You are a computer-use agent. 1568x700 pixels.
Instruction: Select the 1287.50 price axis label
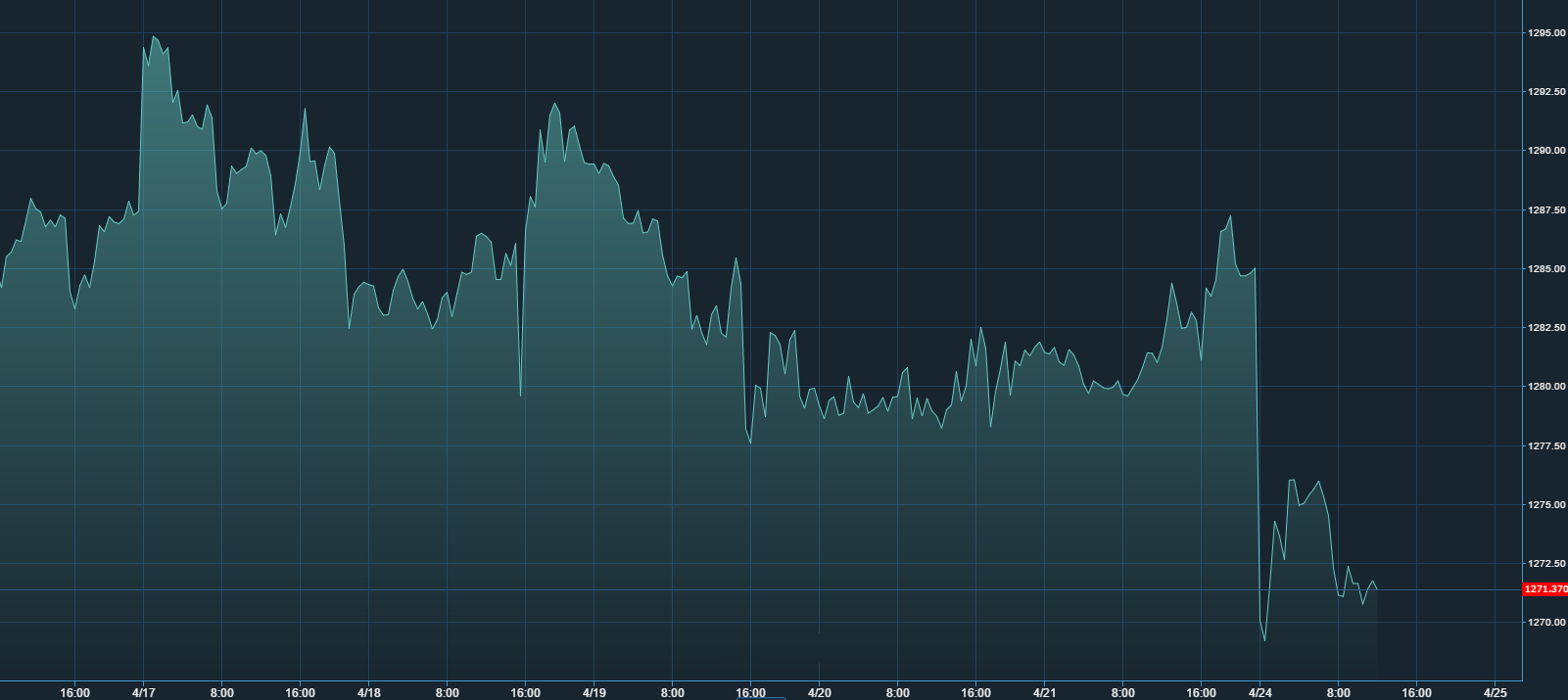tap(1546, 210)
